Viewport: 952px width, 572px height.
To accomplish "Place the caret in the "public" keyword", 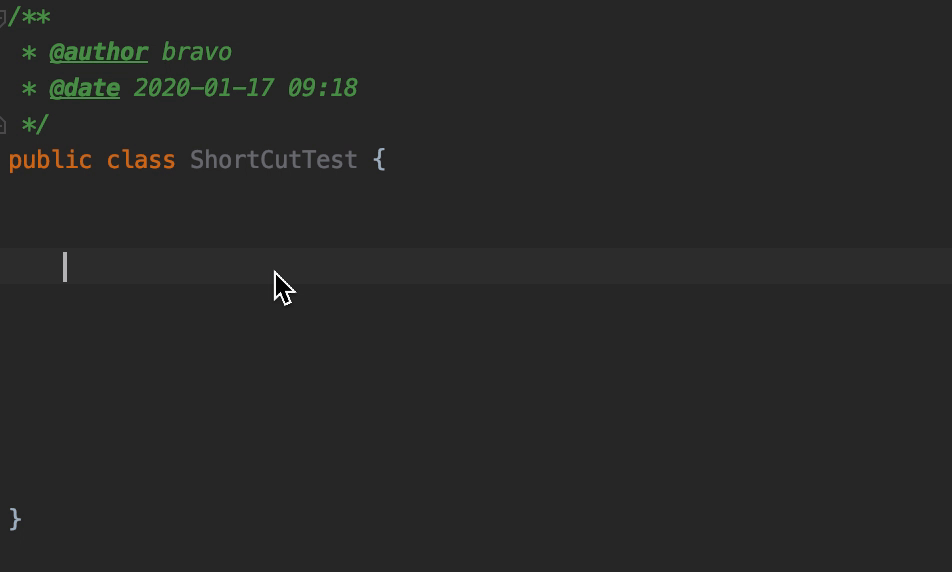I will (x=50, y=160).
